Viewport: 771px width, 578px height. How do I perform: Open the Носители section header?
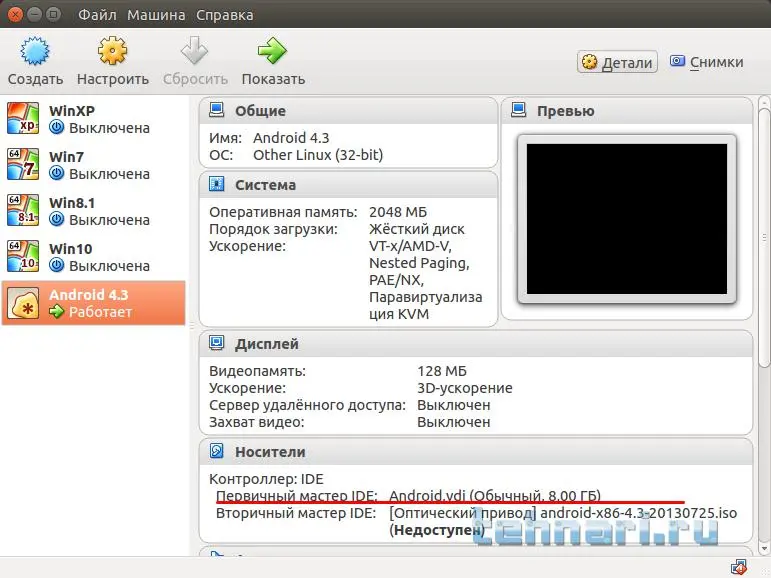click(x=476, y=452)
